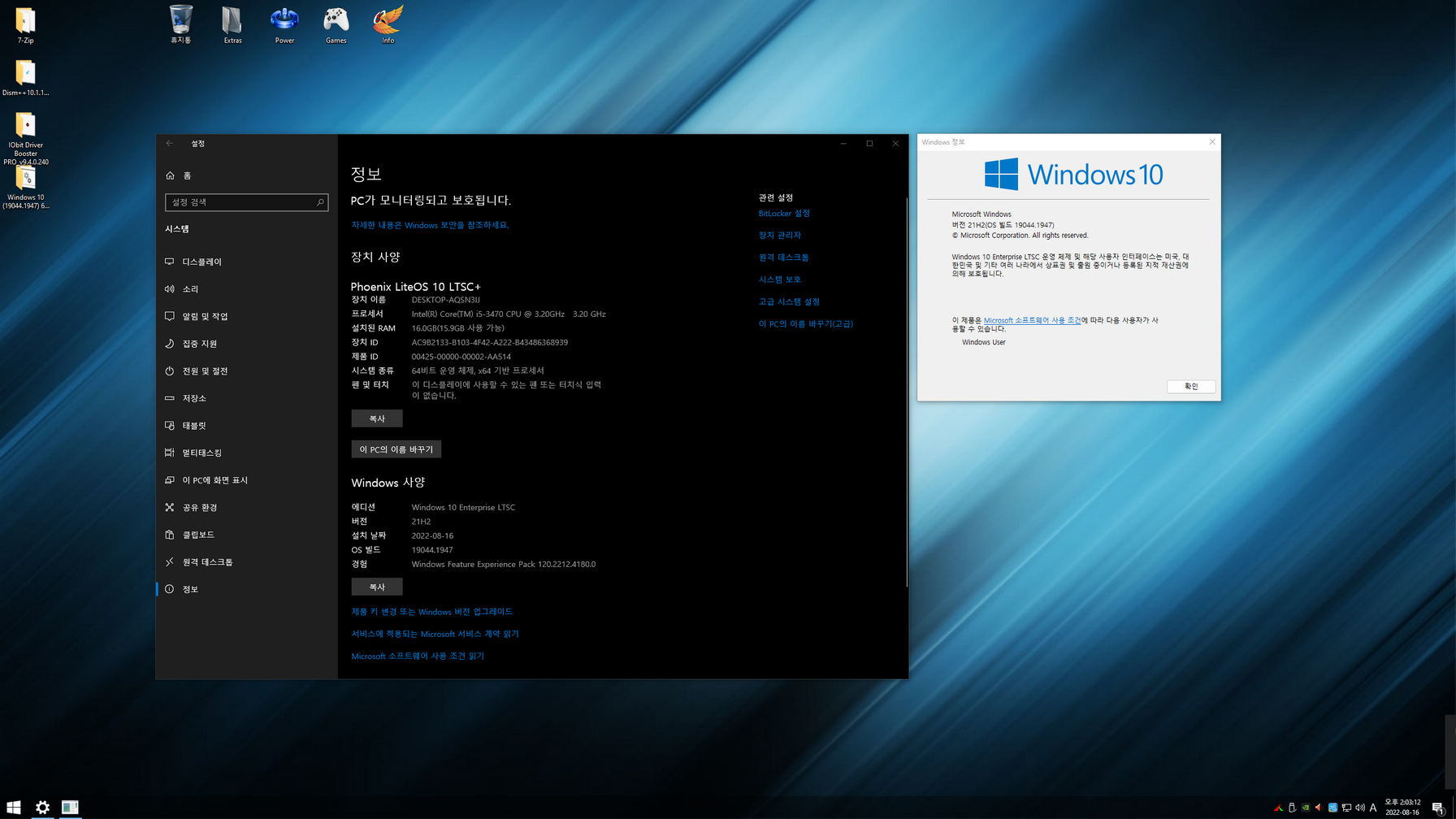Open the Recycle Bin (휴지통) desktop icon

point(180,24)
